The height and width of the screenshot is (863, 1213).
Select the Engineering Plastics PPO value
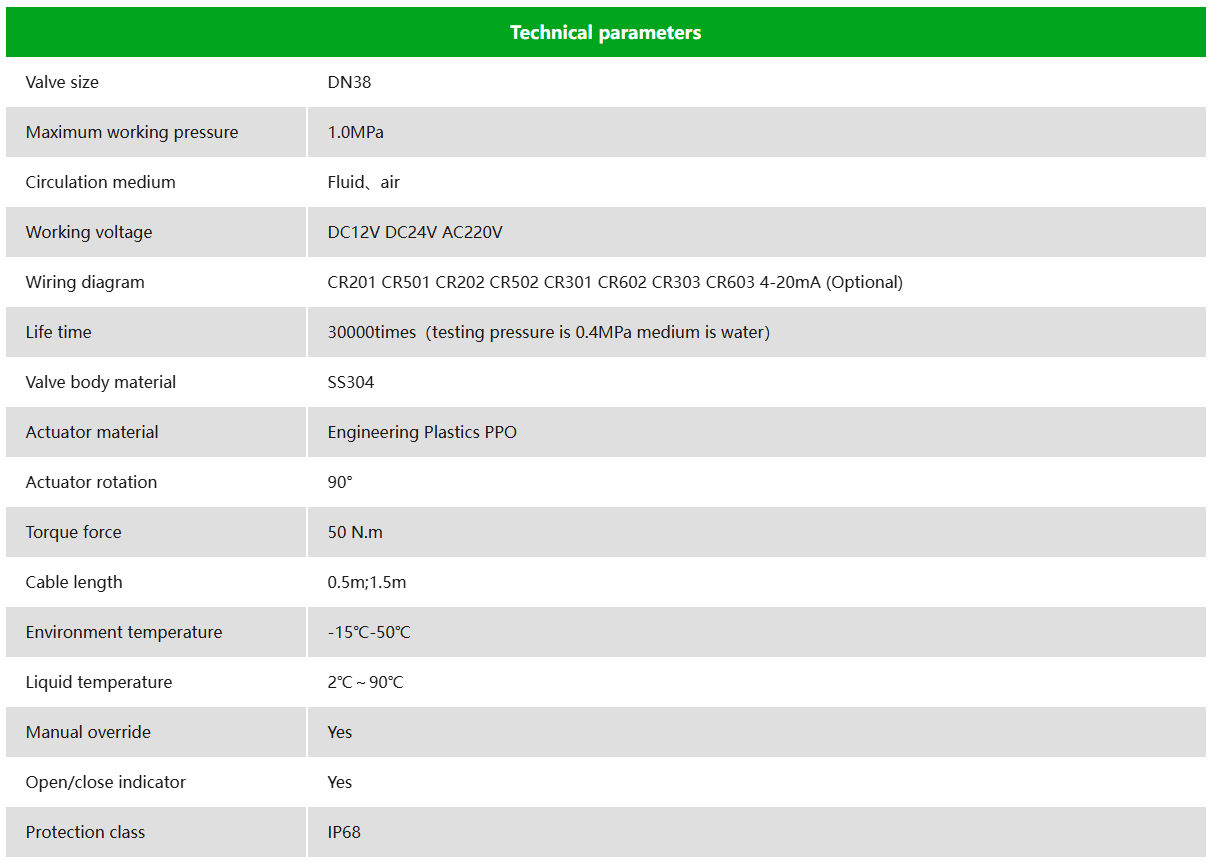(x=422, y=432)
